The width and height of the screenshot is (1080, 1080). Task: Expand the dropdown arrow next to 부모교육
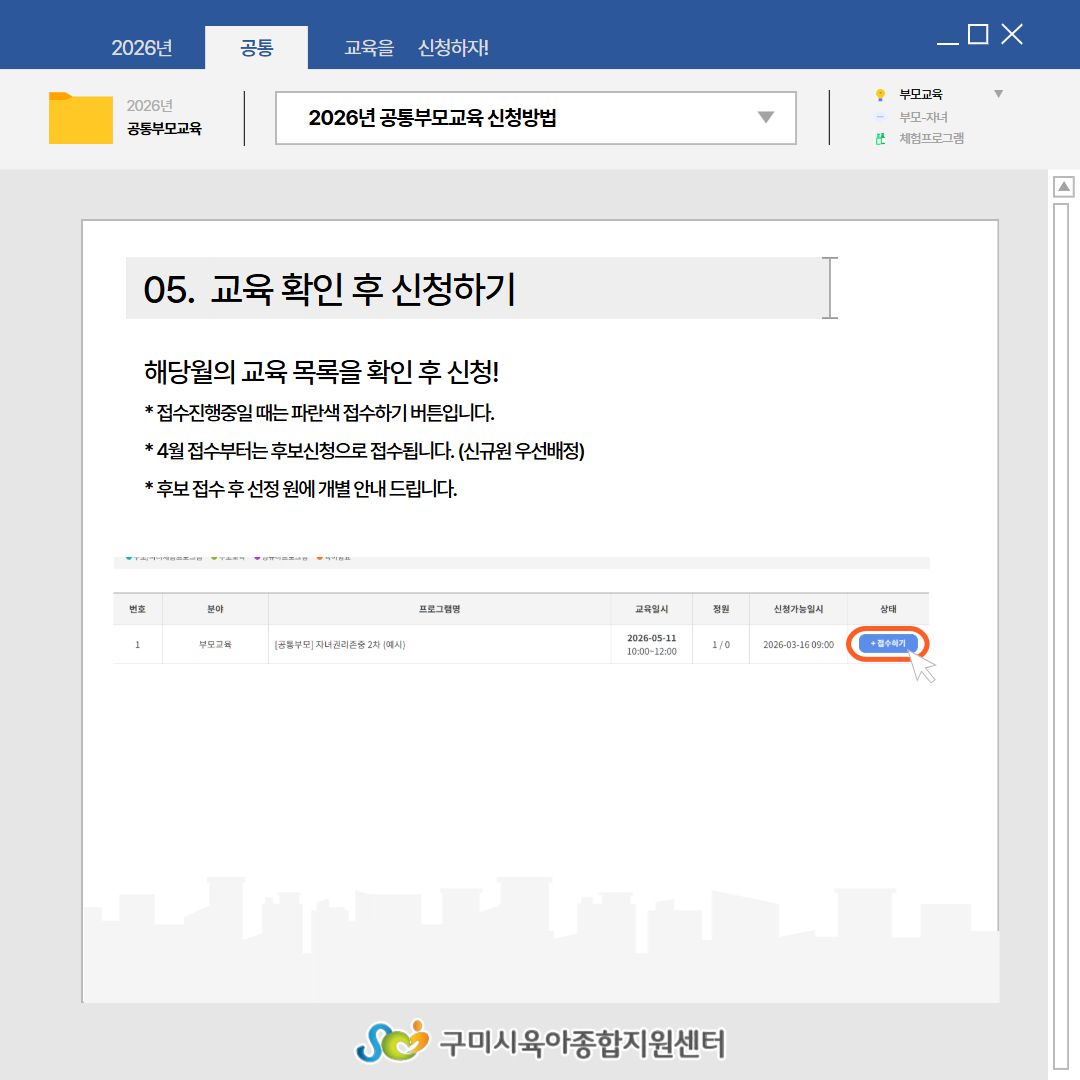pos(997,94)
